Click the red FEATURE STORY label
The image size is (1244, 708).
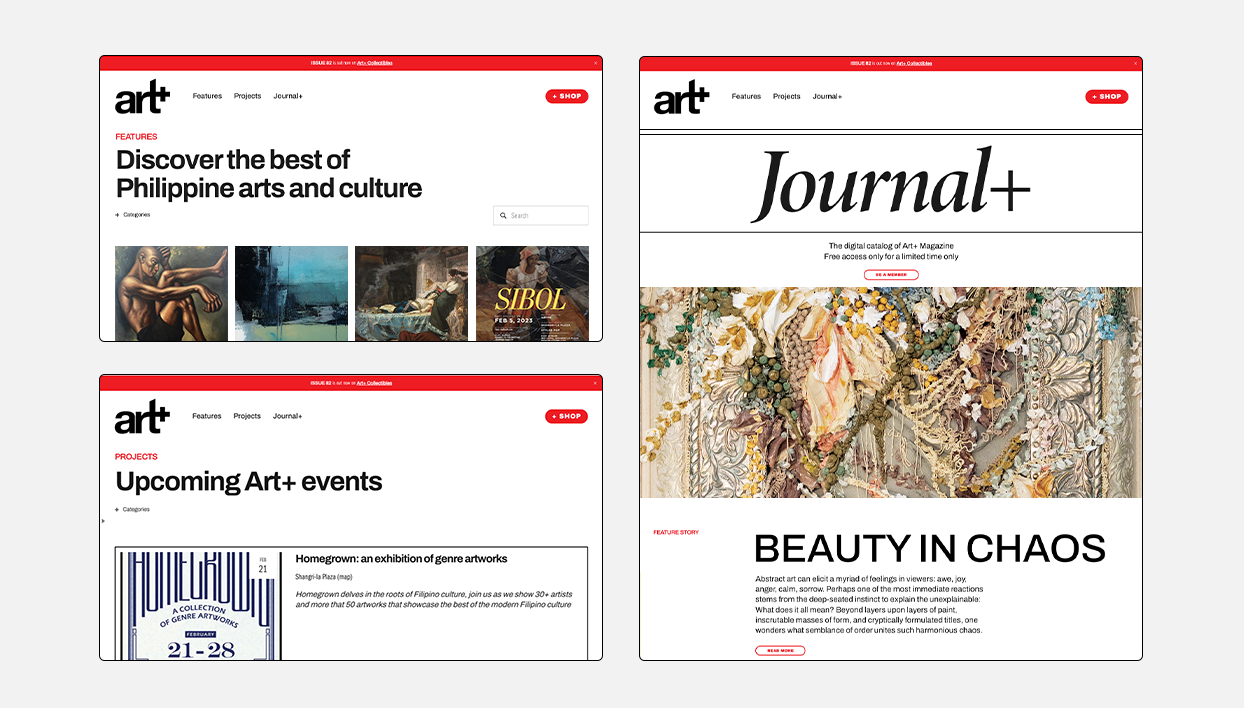[676, 532]
